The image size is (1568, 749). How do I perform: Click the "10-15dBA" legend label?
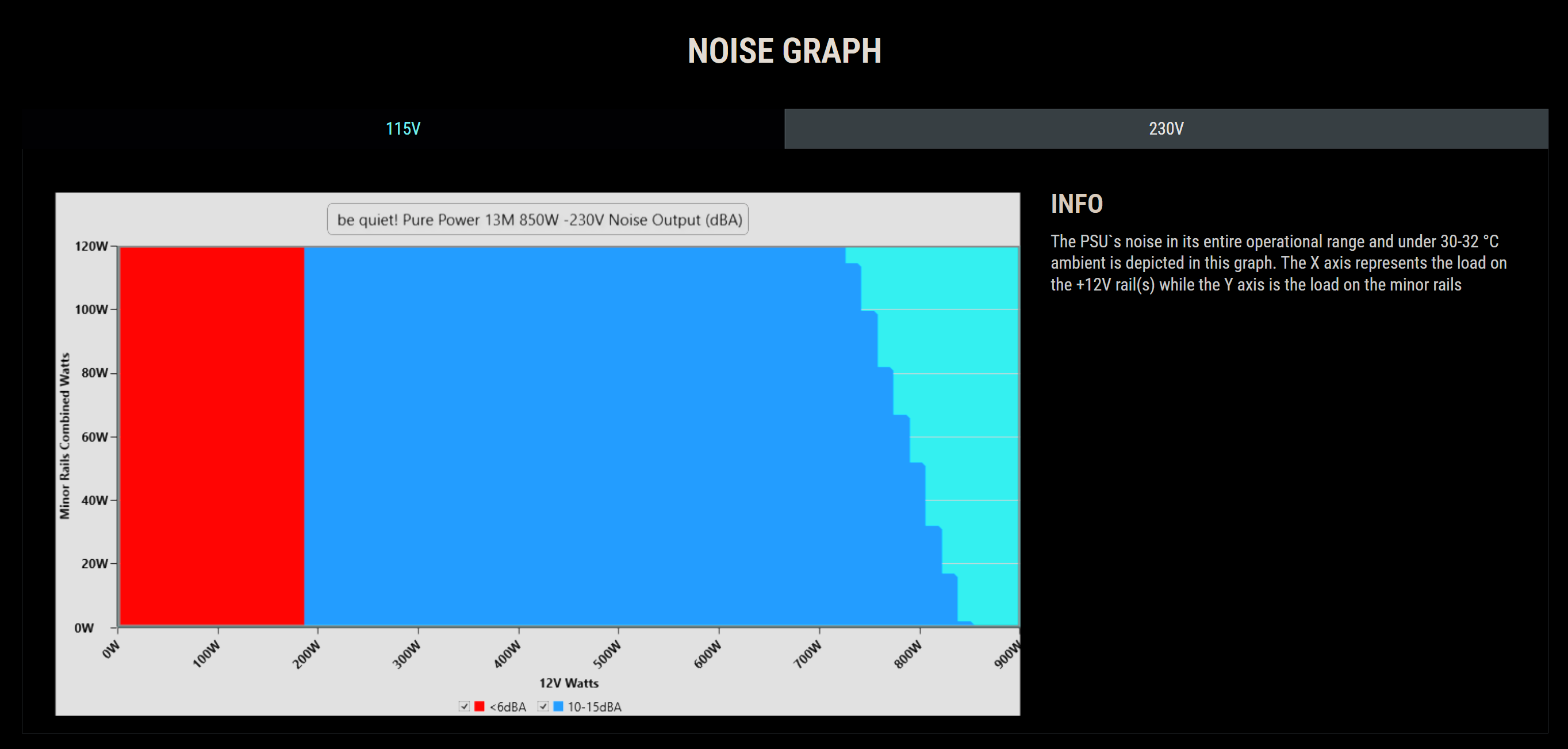tap(595, 707)
